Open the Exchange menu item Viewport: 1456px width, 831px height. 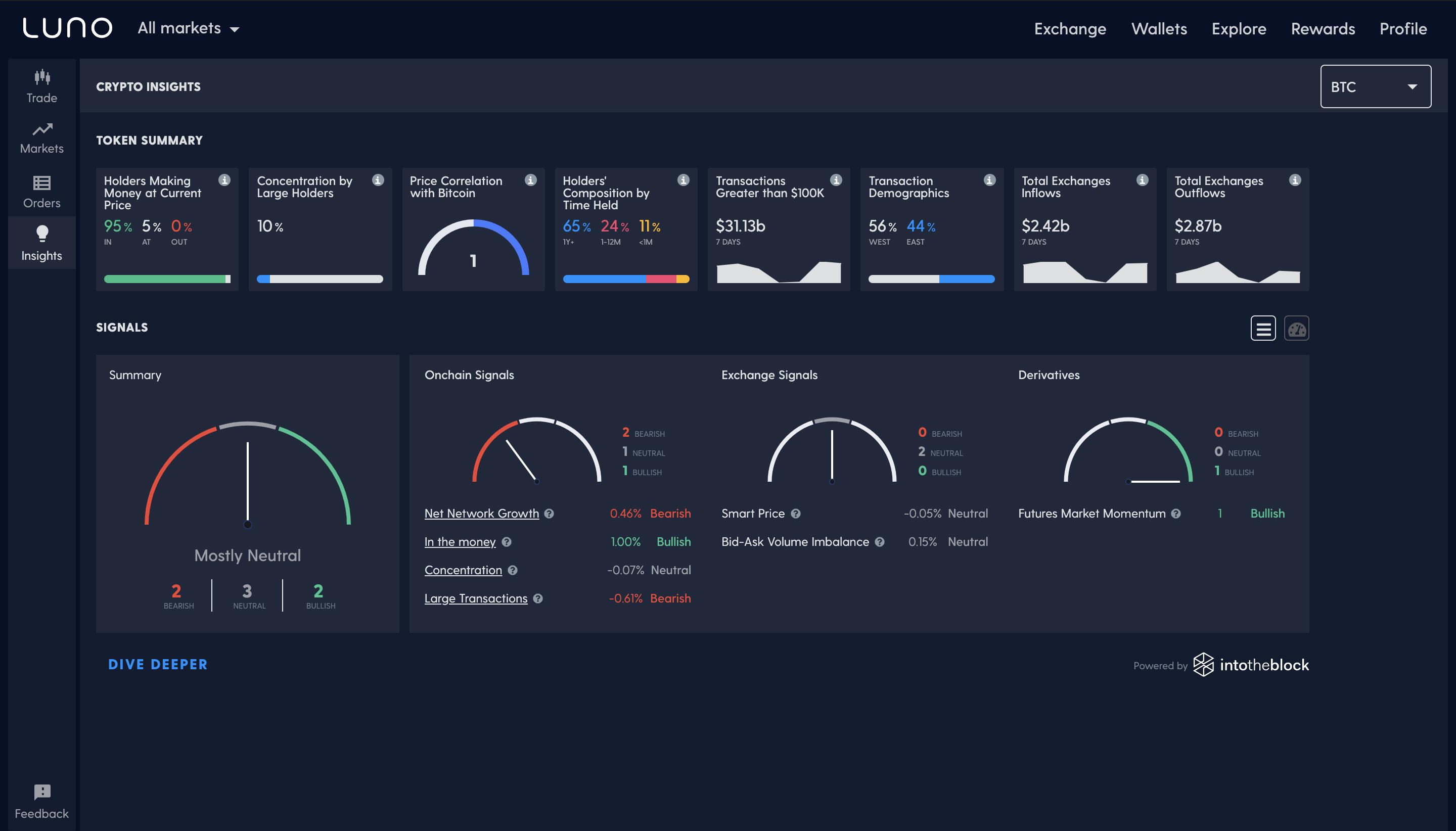[x=1070, y=28]
